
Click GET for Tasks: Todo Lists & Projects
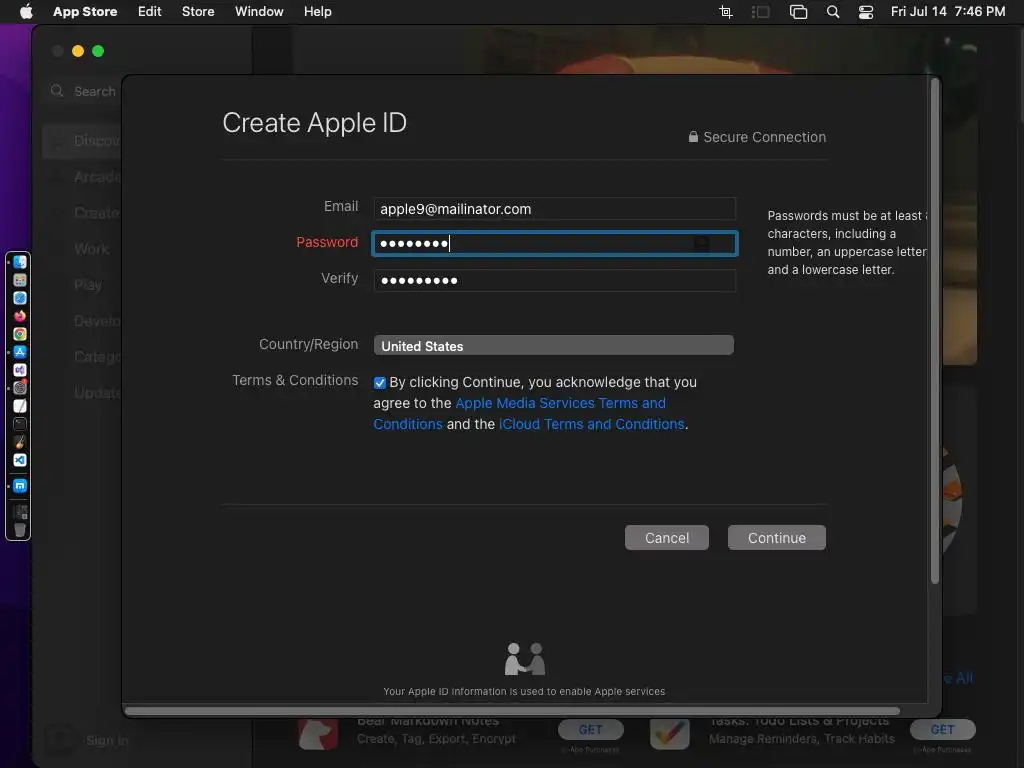[943, 729]
